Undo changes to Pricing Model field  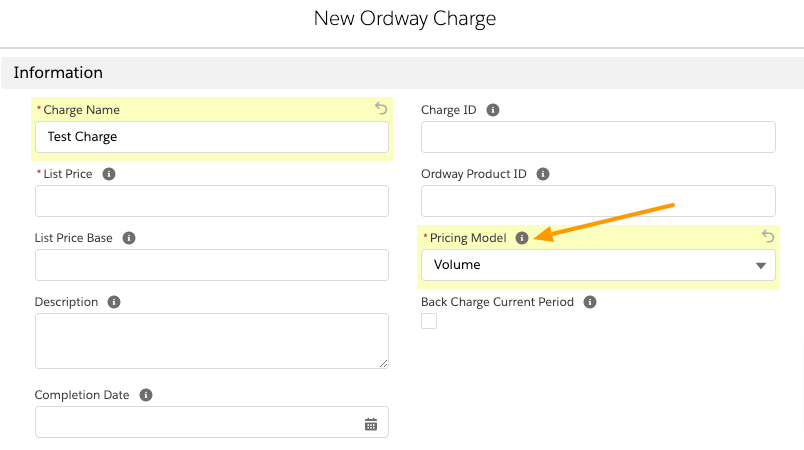768,236
